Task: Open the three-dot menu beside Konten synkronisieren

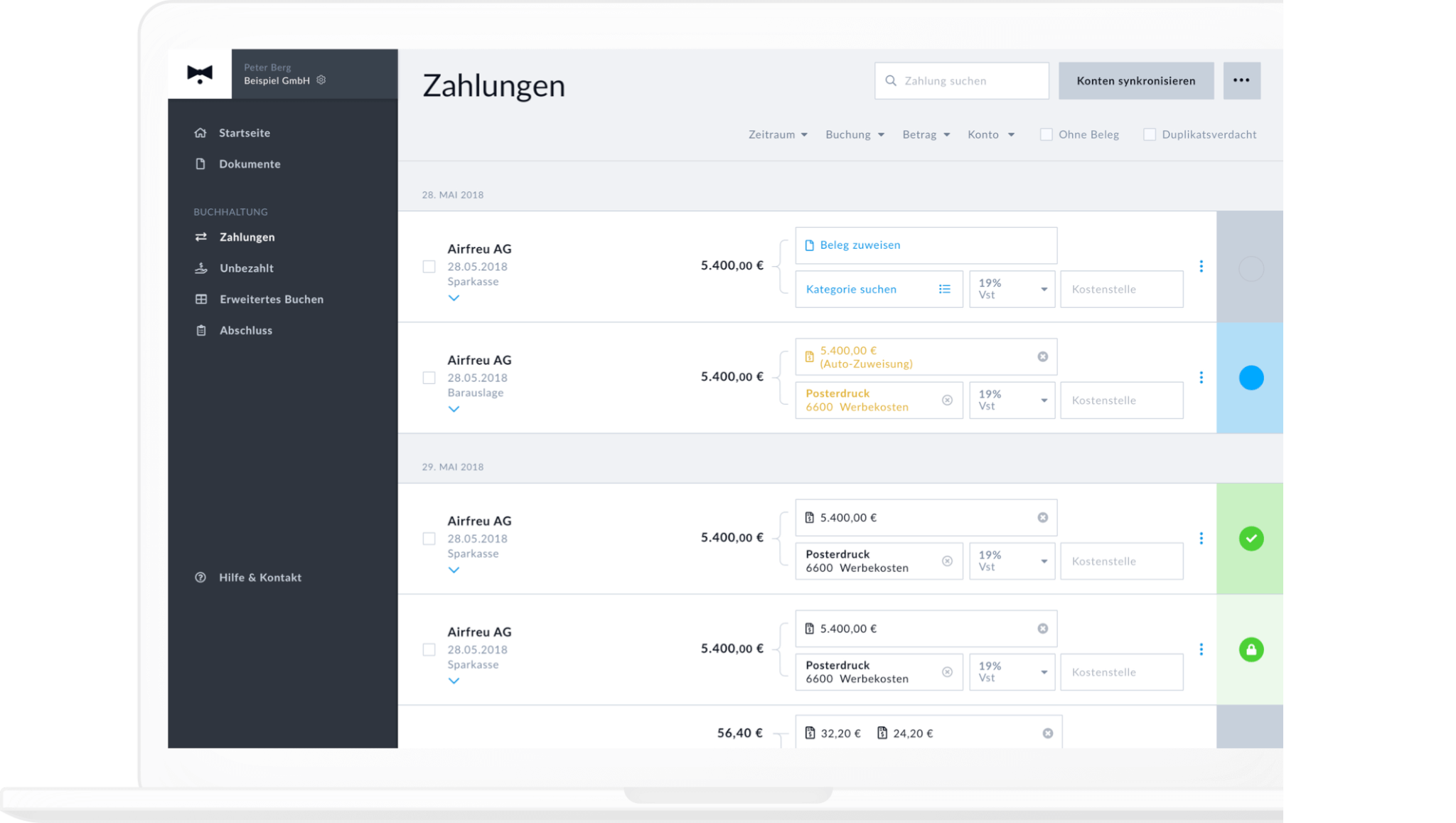Action: coord(1241,80)
